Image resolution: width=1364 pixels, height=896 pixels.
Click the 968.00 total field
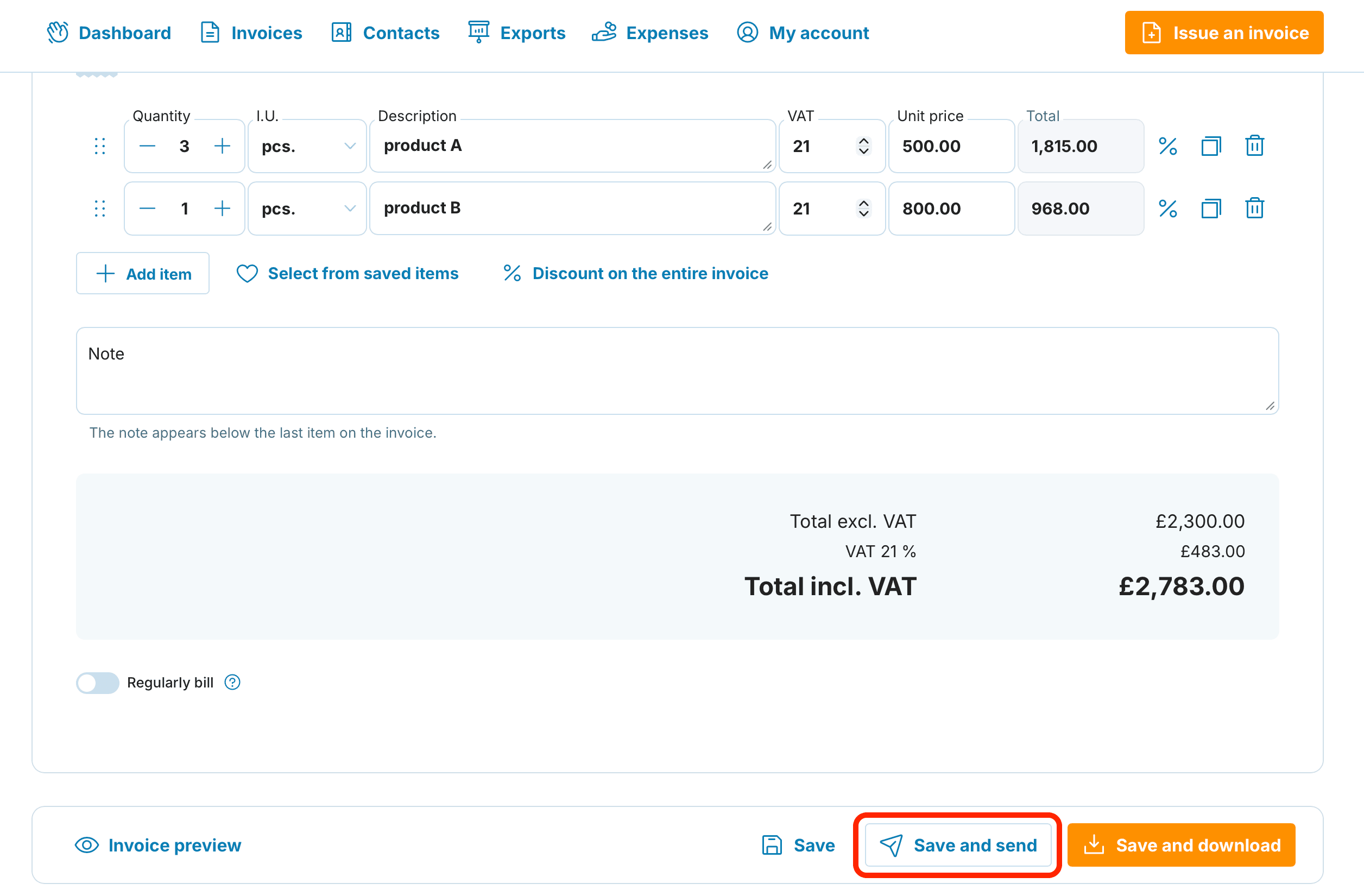point(1081,209)
